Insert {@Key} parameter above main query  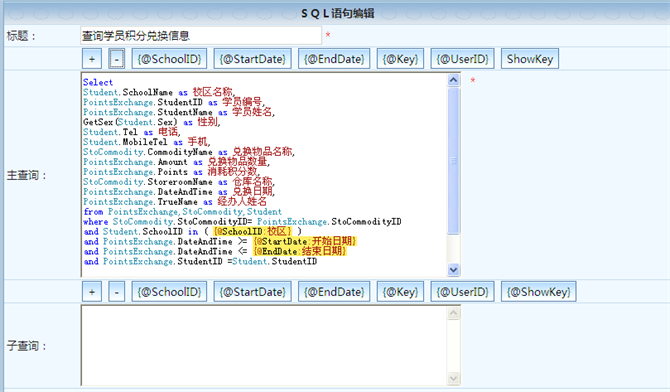tap(400, 59)
